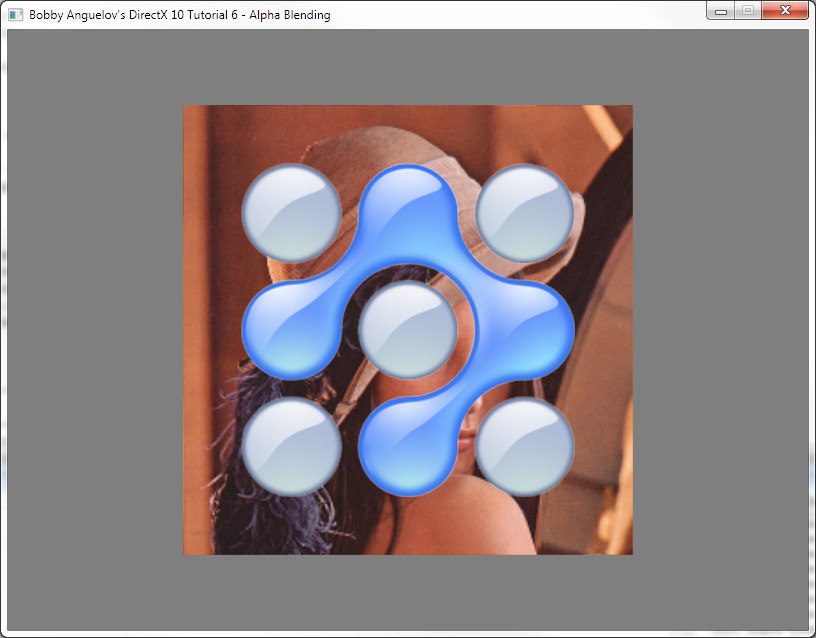The image size is (816, 638).
Task: Click the center glass orb
Action: [x=408, y=330]
